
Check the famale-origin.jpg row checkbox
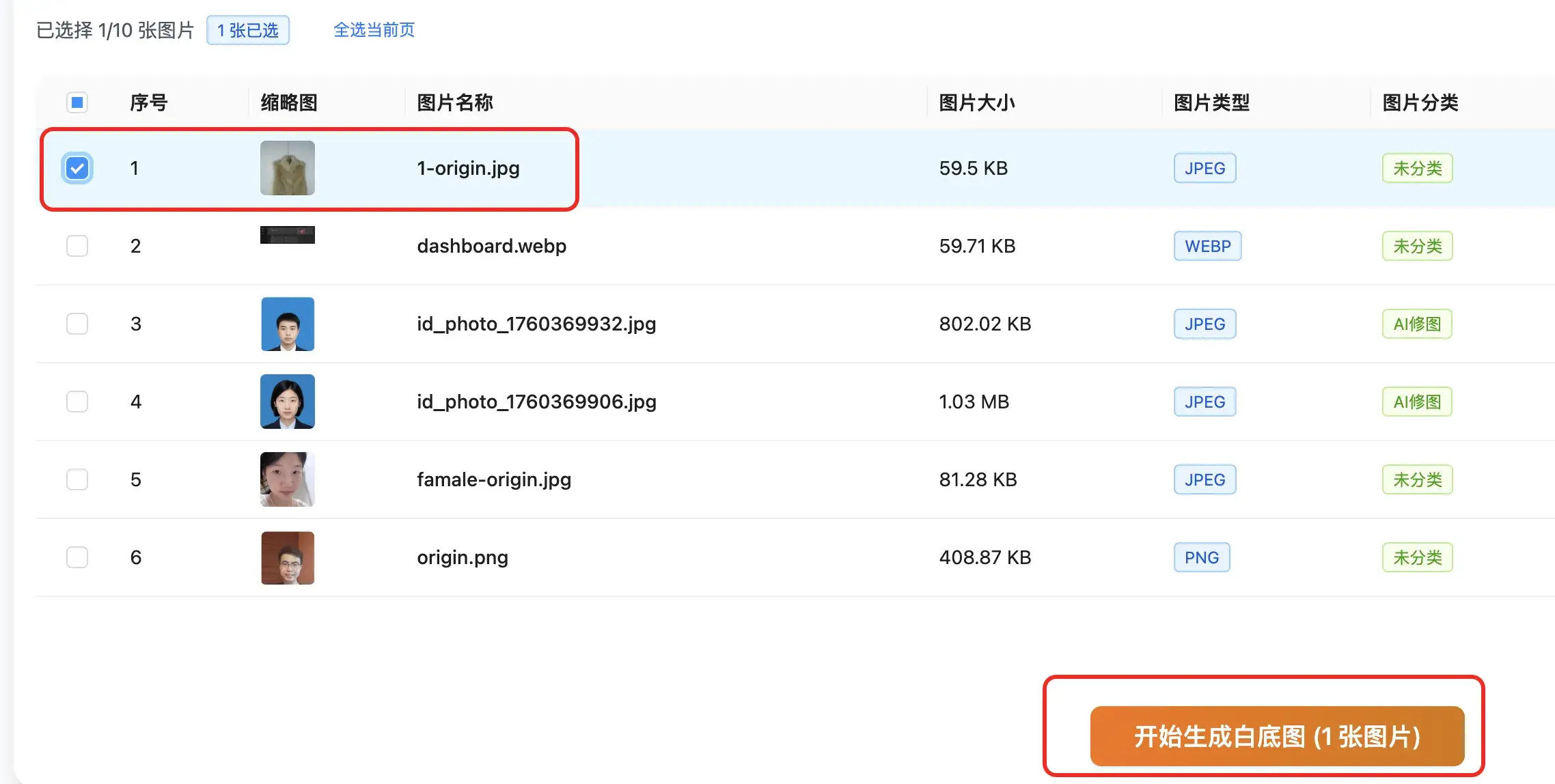tap(77, 479)
